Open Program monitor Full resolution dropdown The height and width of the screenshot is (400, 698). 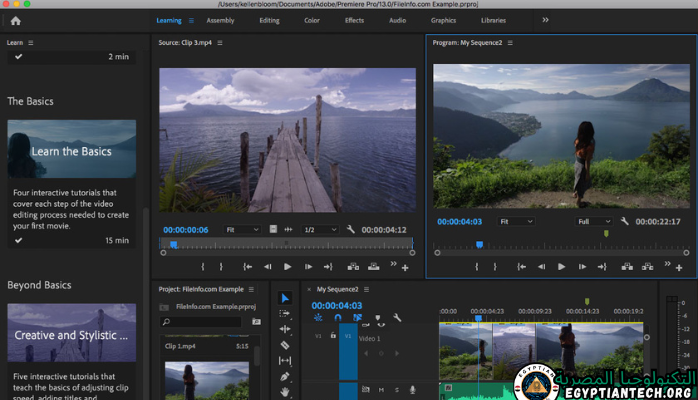pyautogui.click(x=594, y=221)
